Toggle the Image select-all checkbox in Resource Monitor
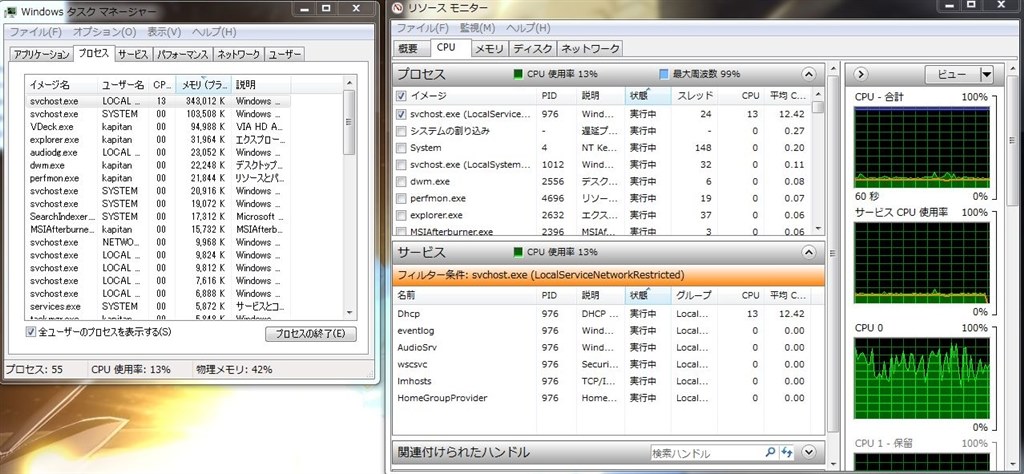Image resolution: width=1024 pixels, height=474 pixels. tap(401, 96)
